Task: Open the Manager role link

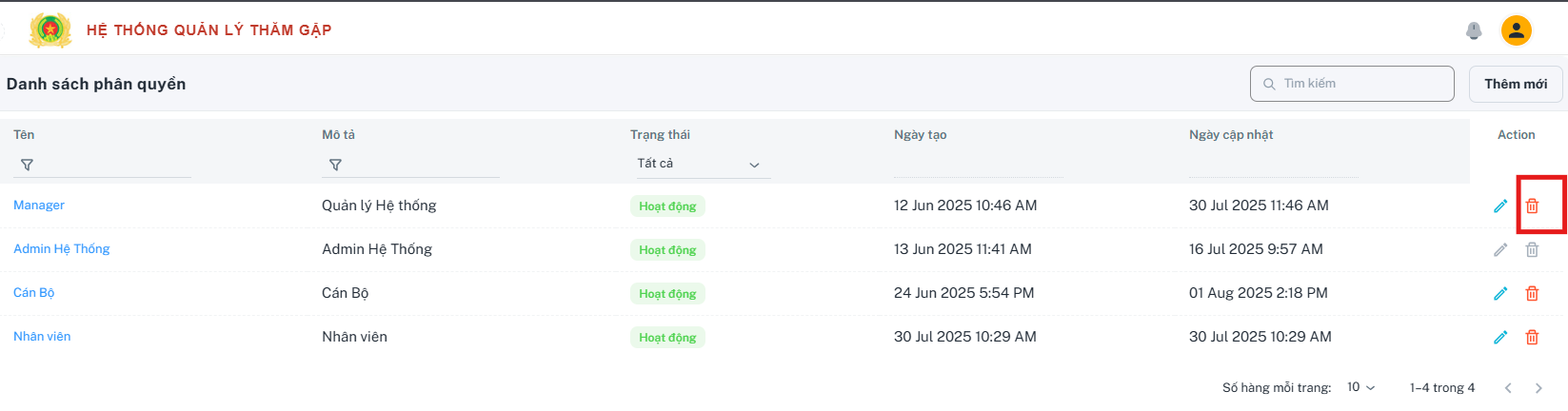Action: pos(39,205)
